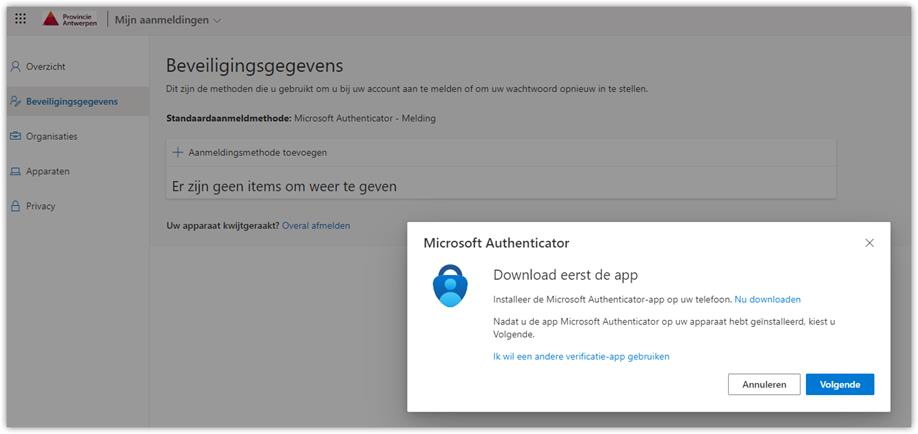Click the Provincie Antwerpen logo
The width and height of the screenshot is (918, 434).
[71, 19]
